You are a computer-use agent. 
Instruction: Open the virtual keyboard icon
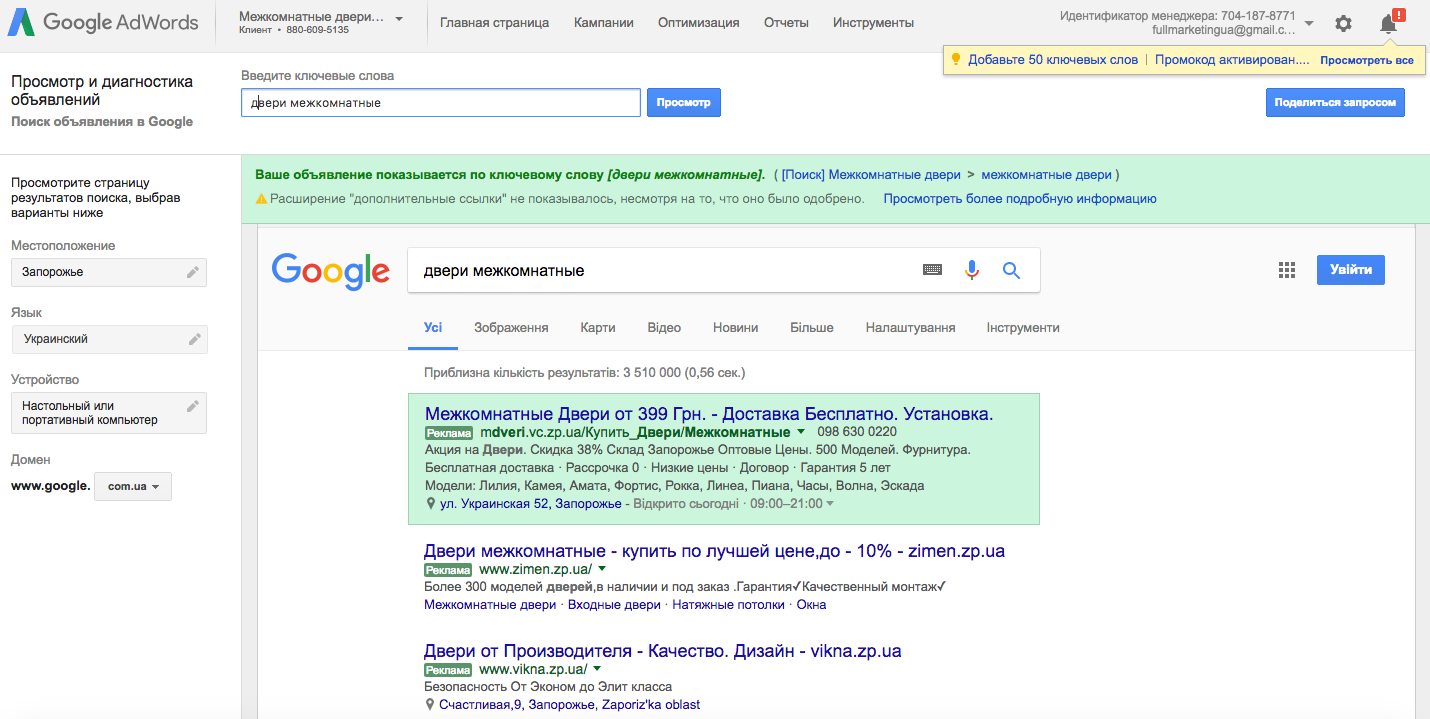click(x=932, y=270)
